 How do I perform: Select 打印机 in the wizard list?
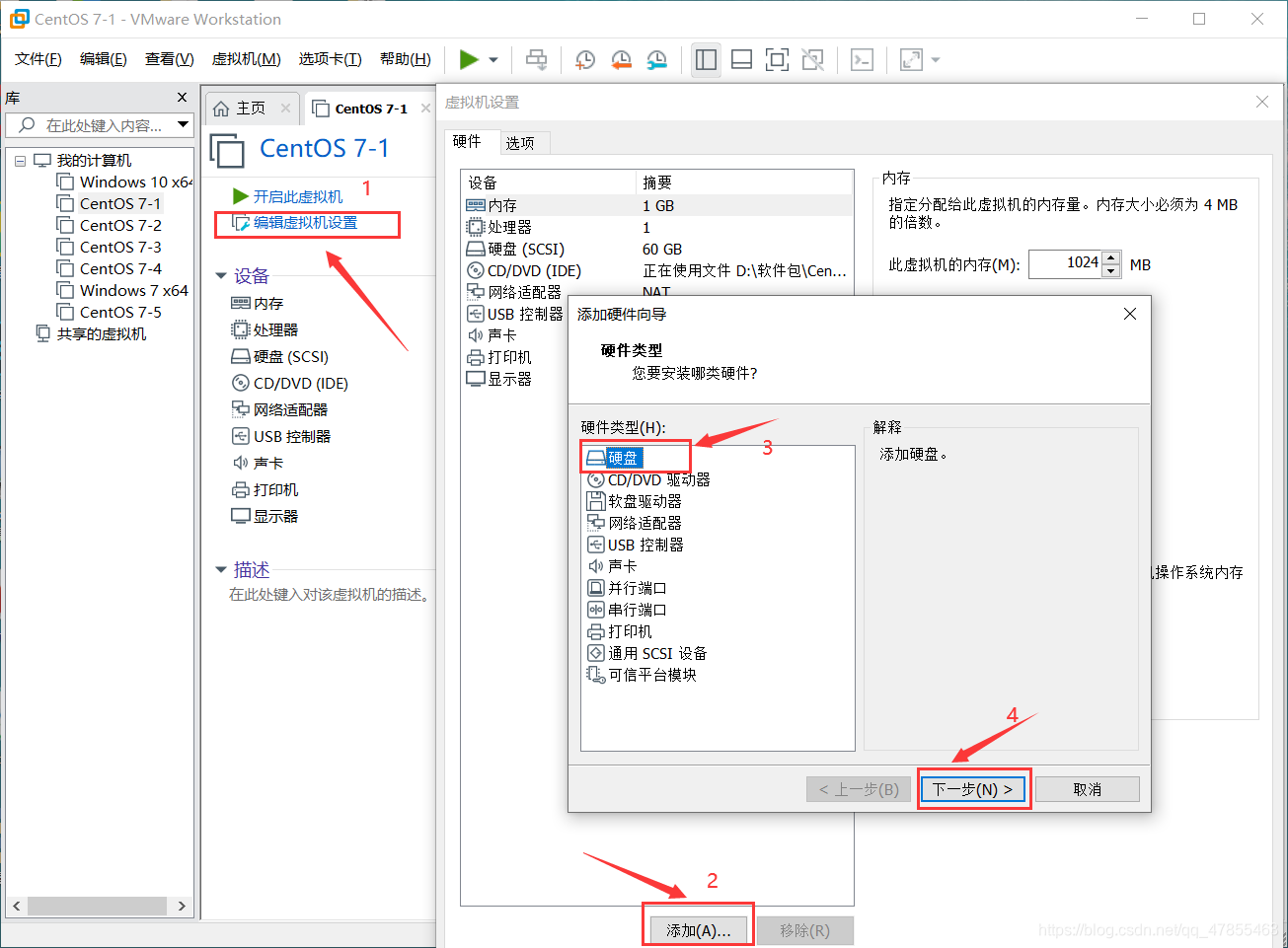[620, 631]
